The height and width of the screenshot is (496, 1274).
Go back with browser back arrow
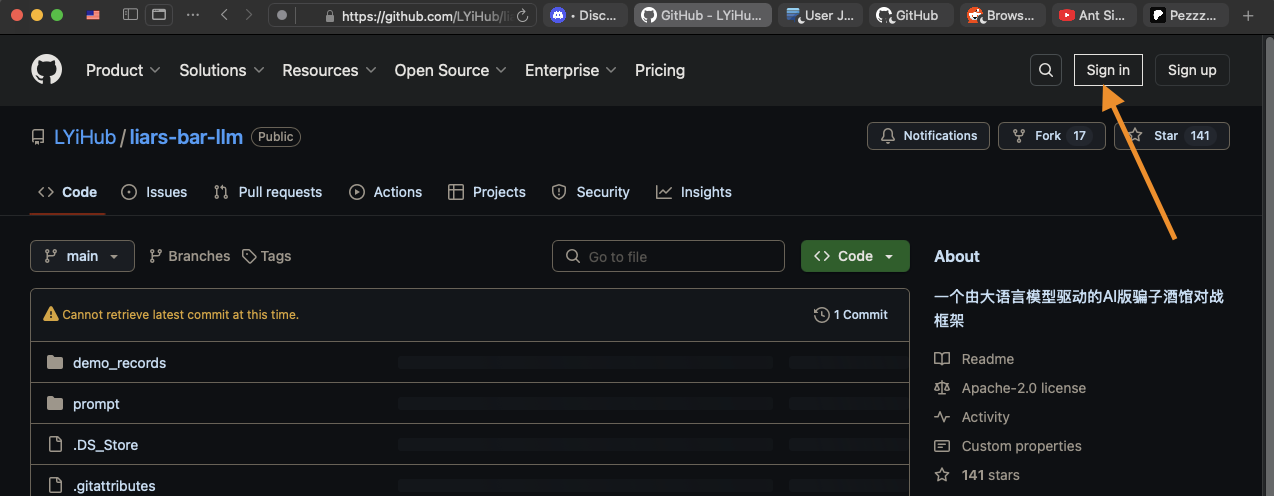[224, 15]
